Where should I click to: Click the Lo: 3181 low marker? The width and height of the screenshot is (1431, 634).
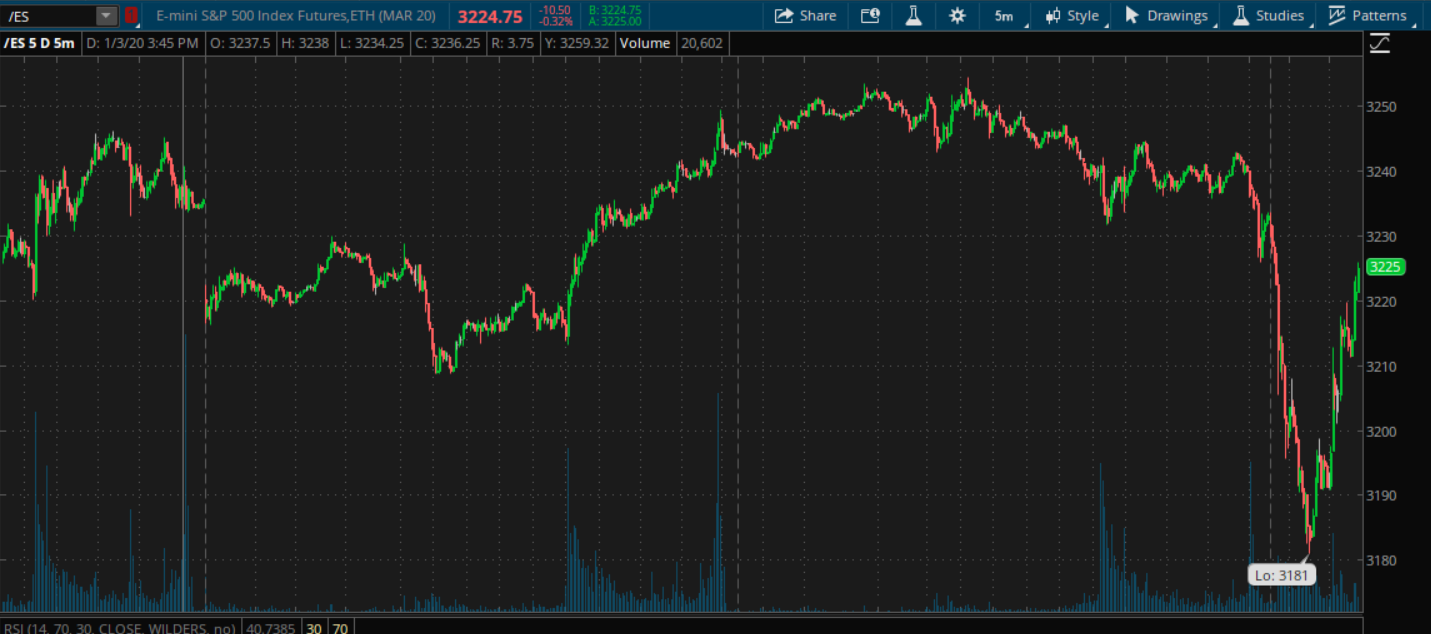point(1281,575)
